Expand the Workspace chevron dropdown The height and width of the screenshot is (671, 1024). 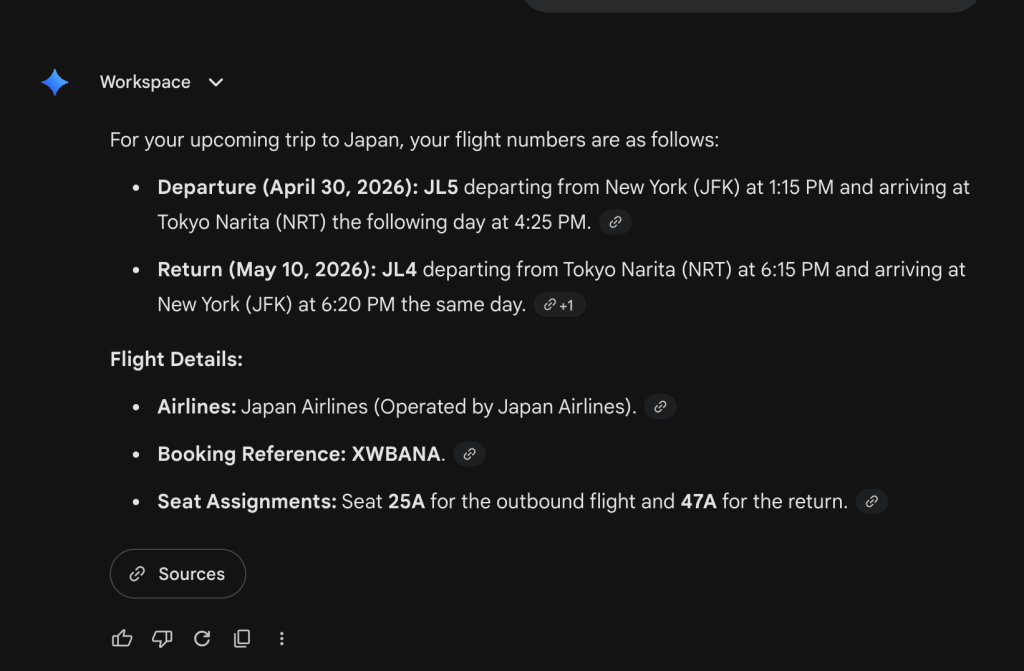(x=216, y=83)
